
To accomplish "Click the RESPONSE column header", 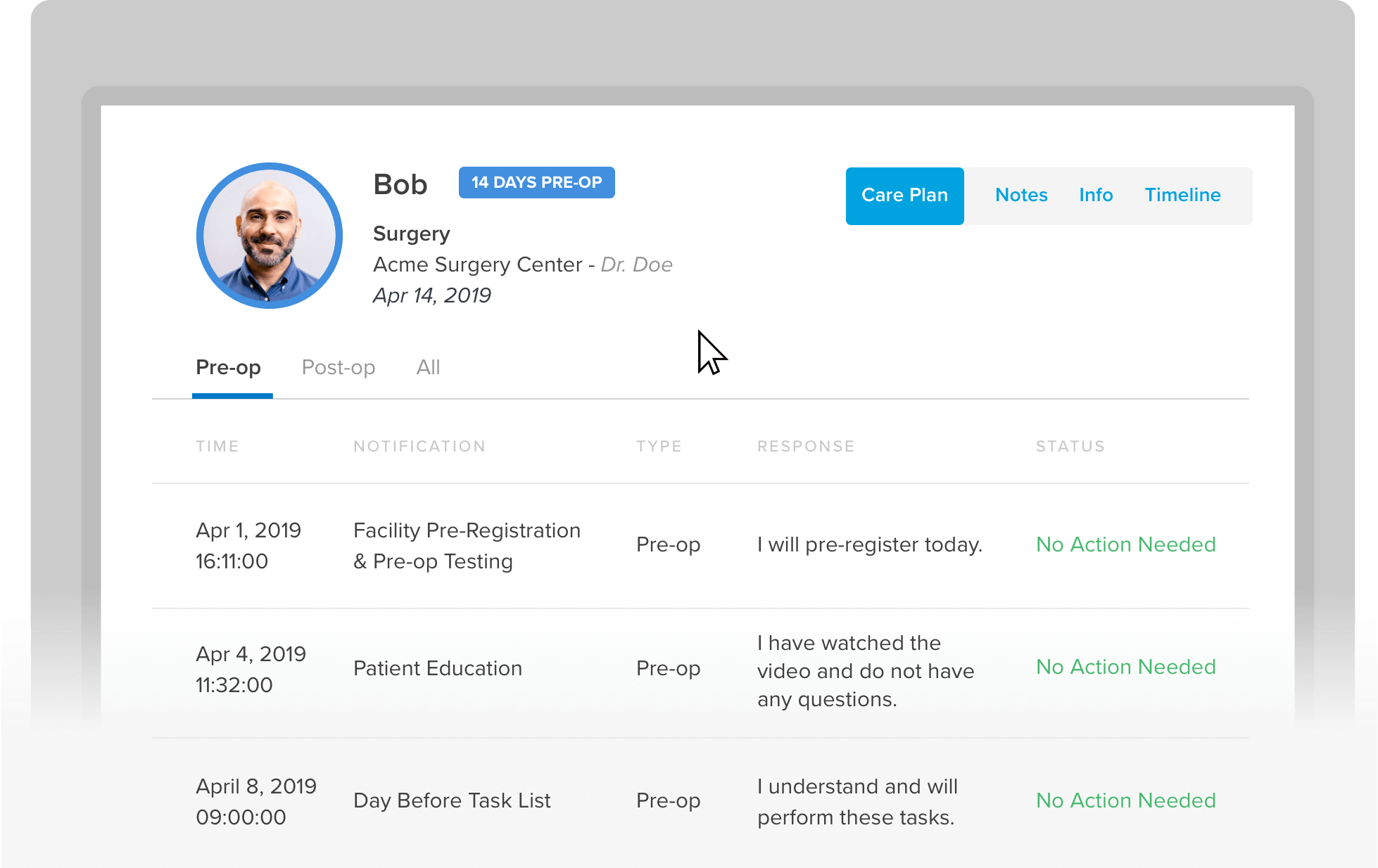I will tap(806, 447).
